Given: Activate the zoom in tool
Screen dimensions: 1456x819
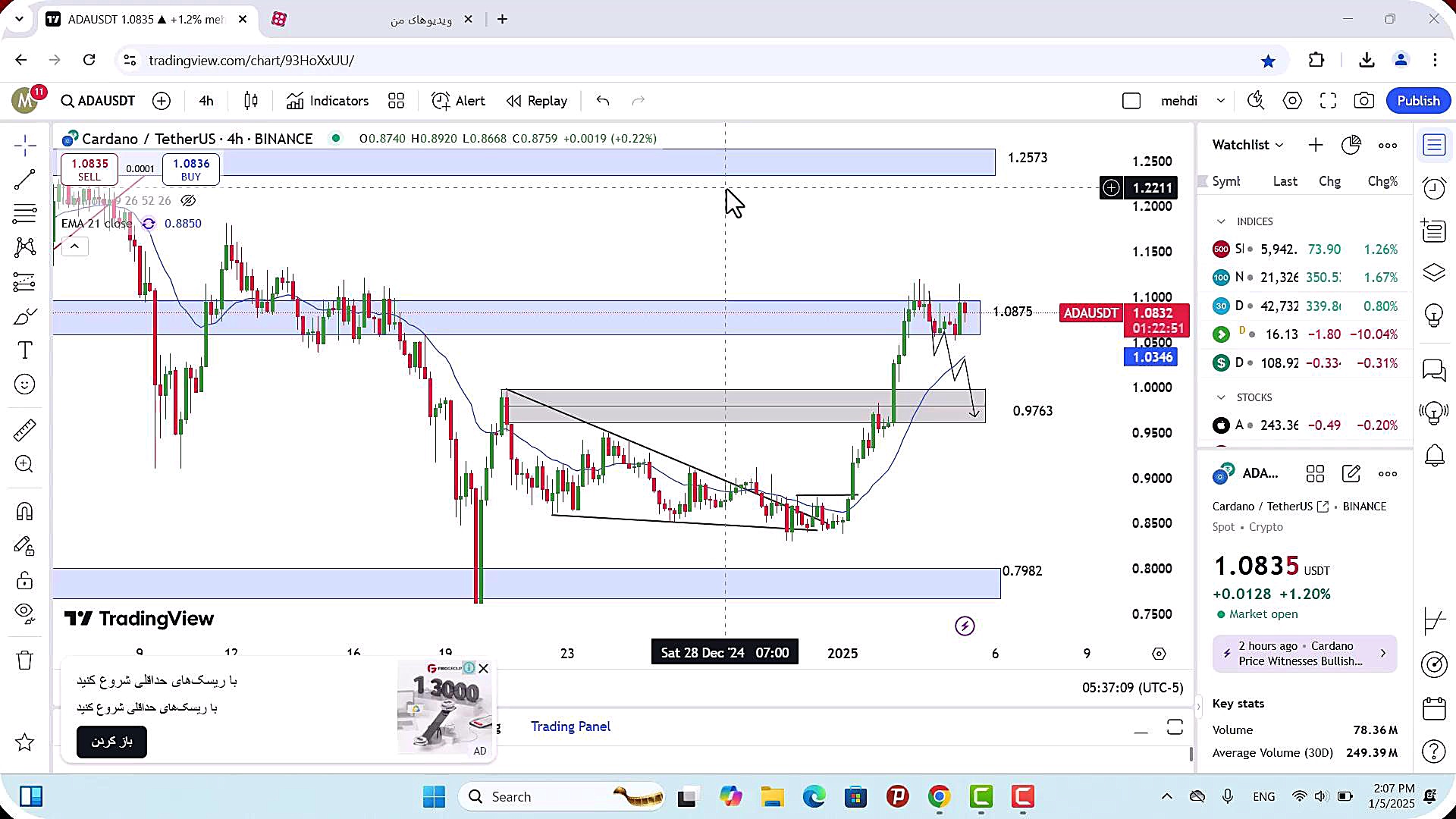Looking at the screenshot, I should point(25,464).
